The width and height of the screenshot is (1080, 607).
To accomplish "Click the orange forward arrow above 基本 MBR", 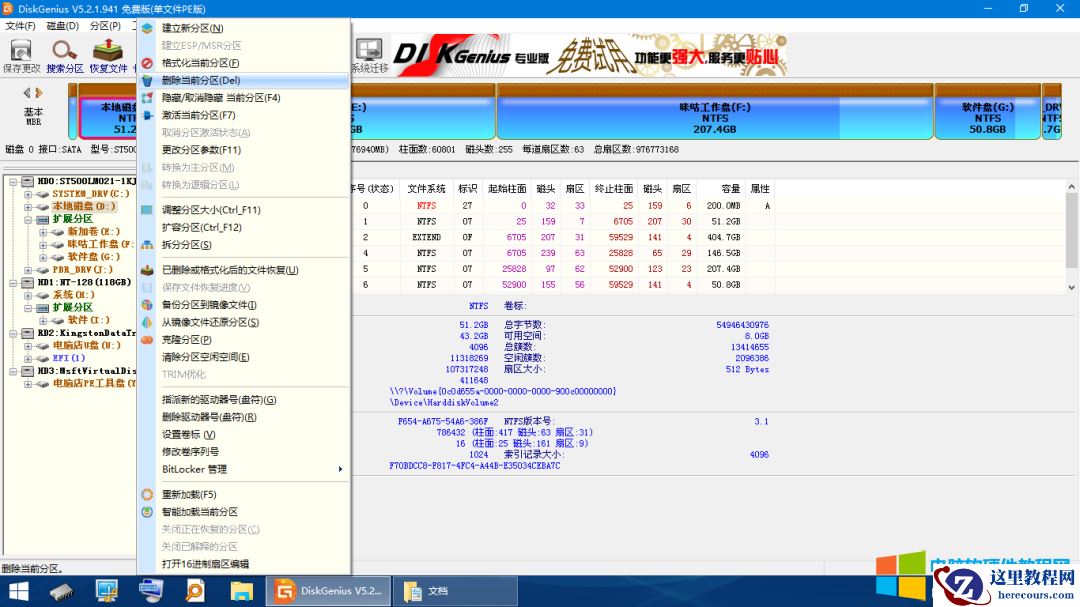I will pos(38,93).
